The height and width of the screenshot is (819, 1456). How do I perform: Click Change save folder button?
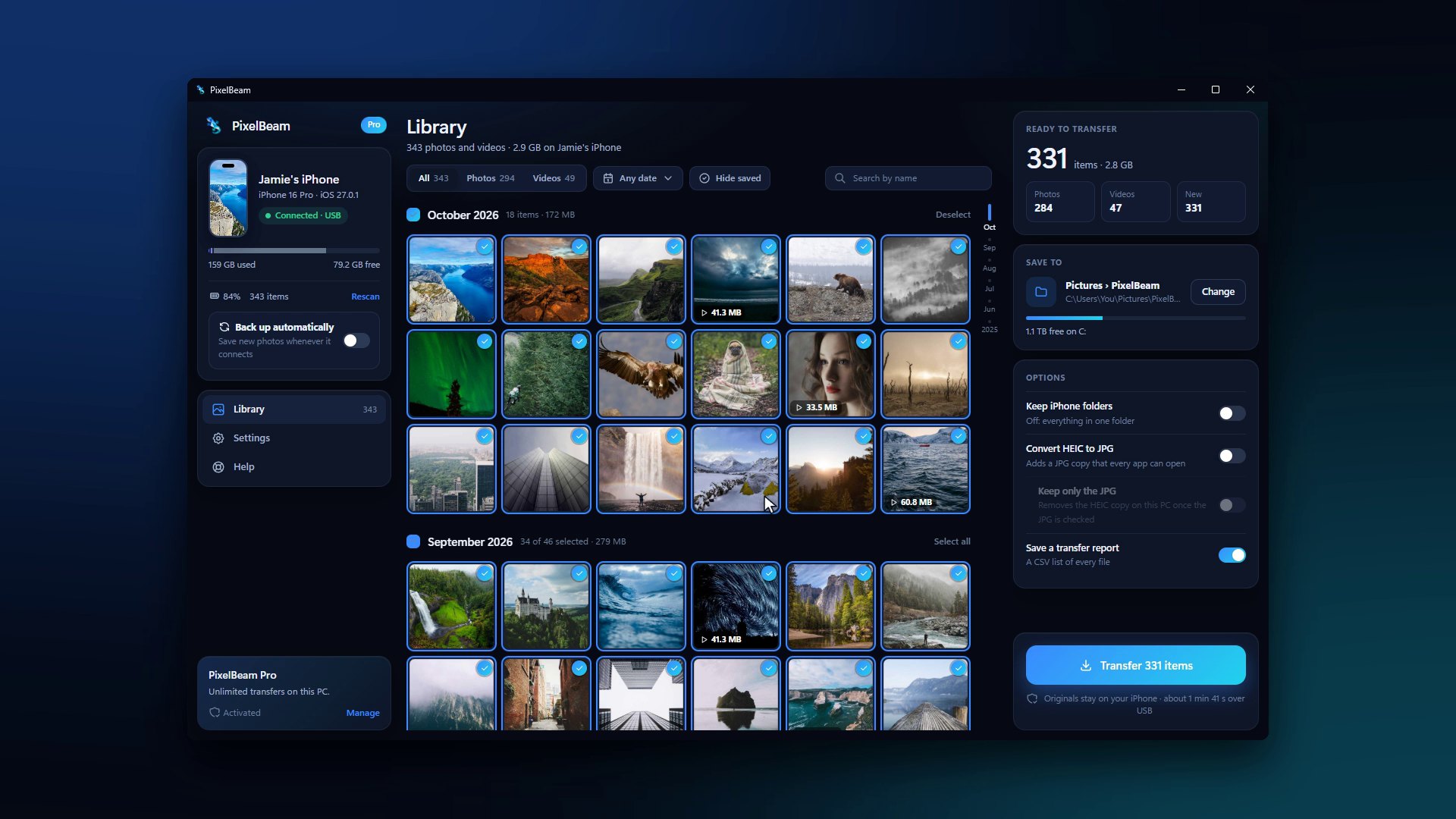point(1218,292)
